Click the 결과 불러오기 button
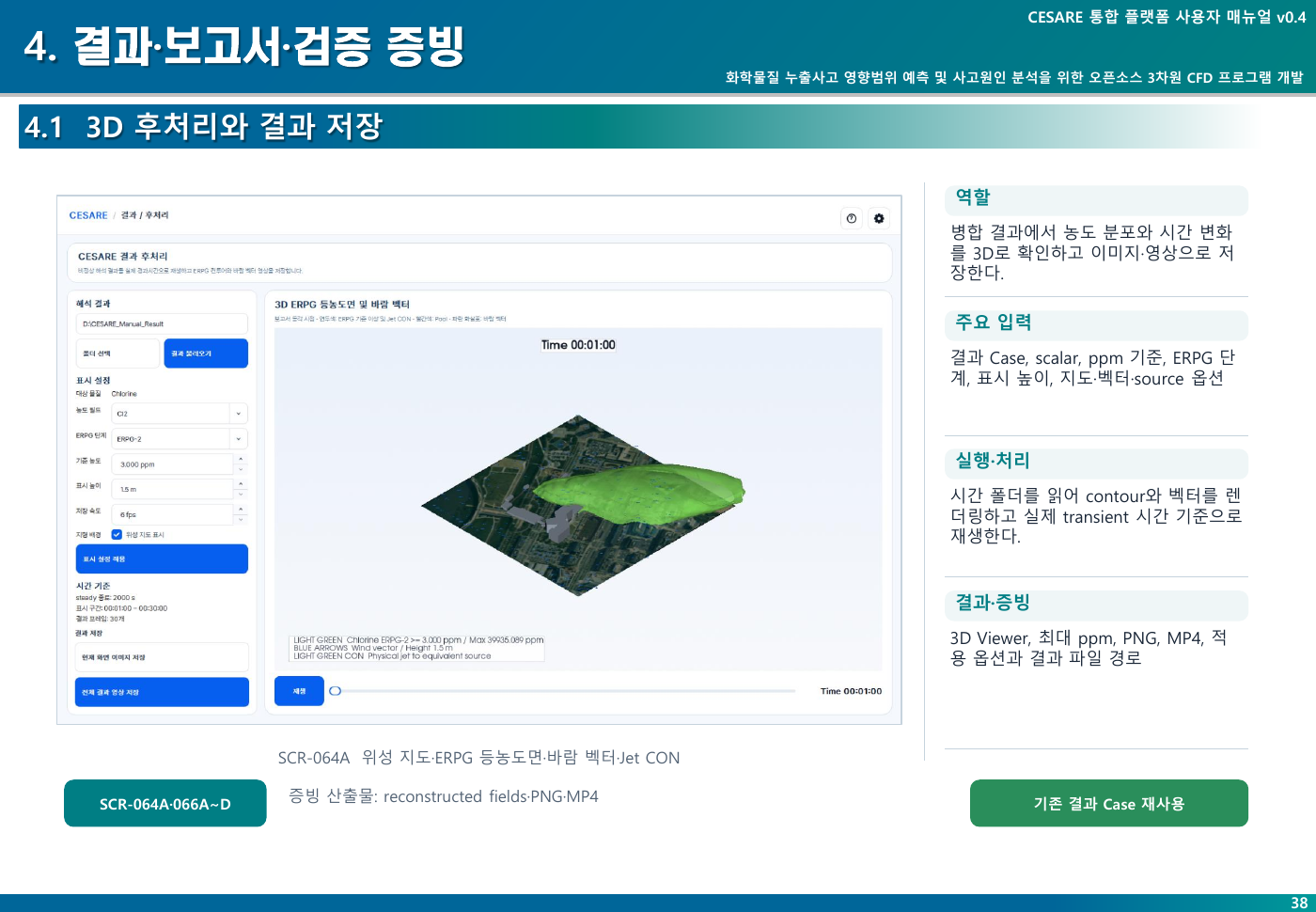Screen dimensions: 1316x912 [x=206, y=354]
